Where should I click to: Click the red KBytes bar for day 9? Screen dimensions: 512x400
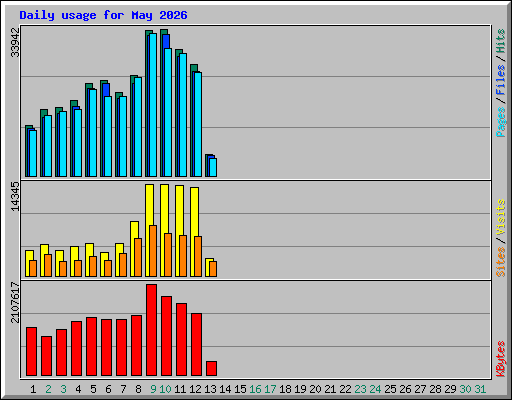151,330
